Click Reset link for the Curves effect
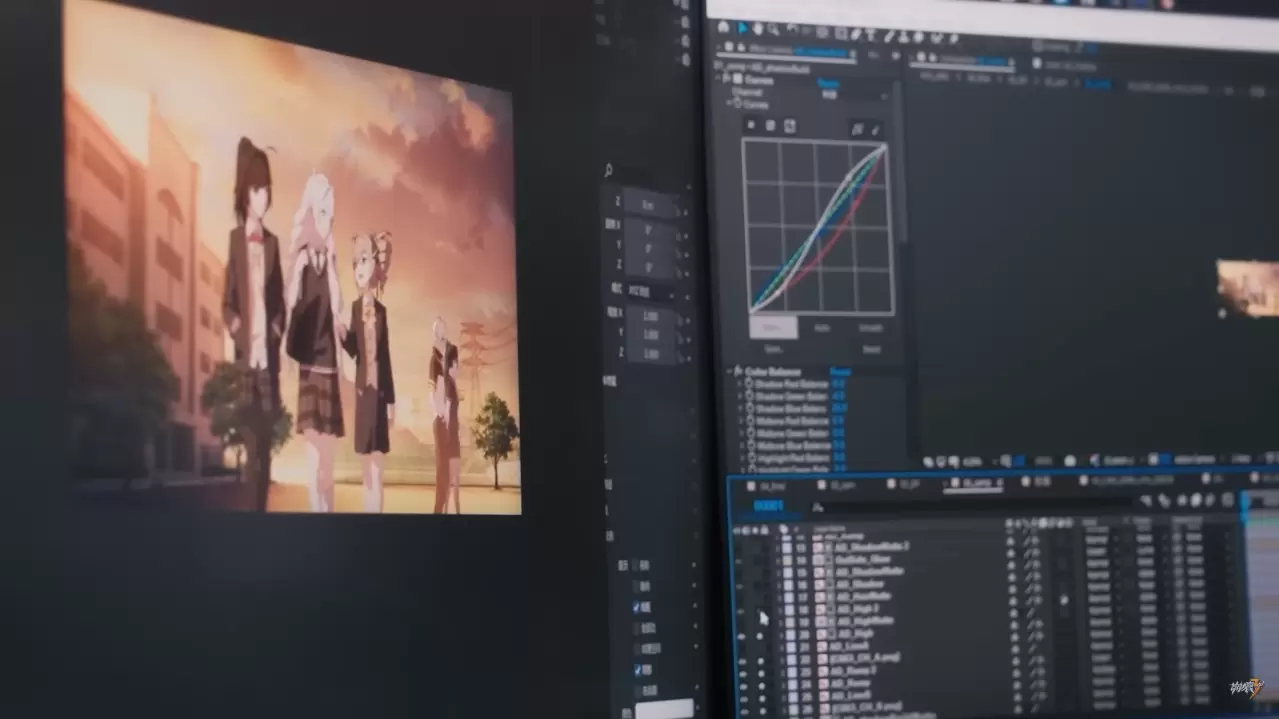 coord(828,83)
